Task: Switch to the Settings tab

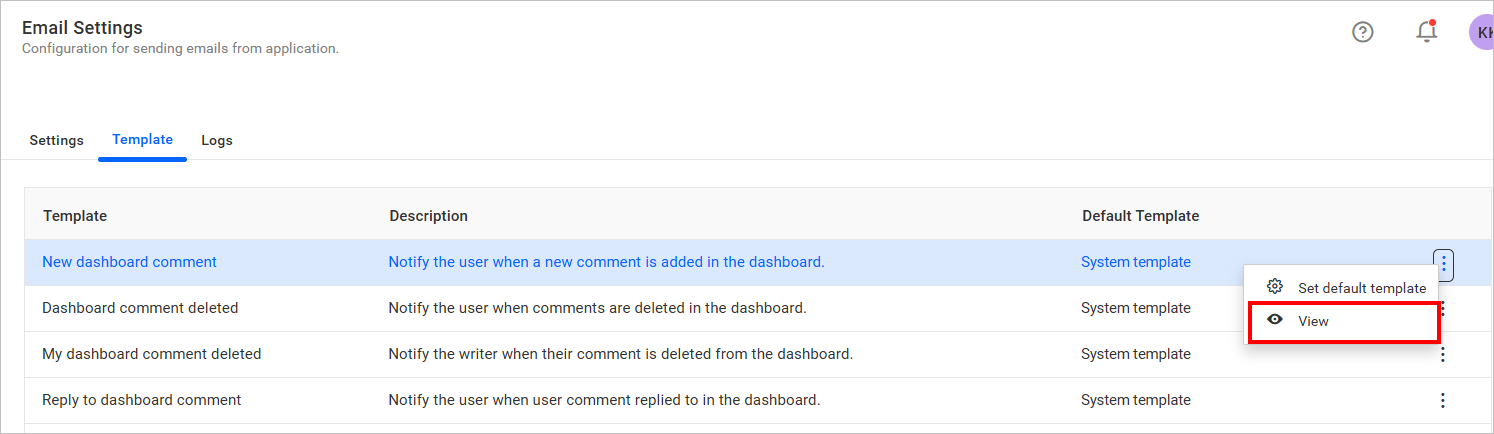Action: pos(56,140)
